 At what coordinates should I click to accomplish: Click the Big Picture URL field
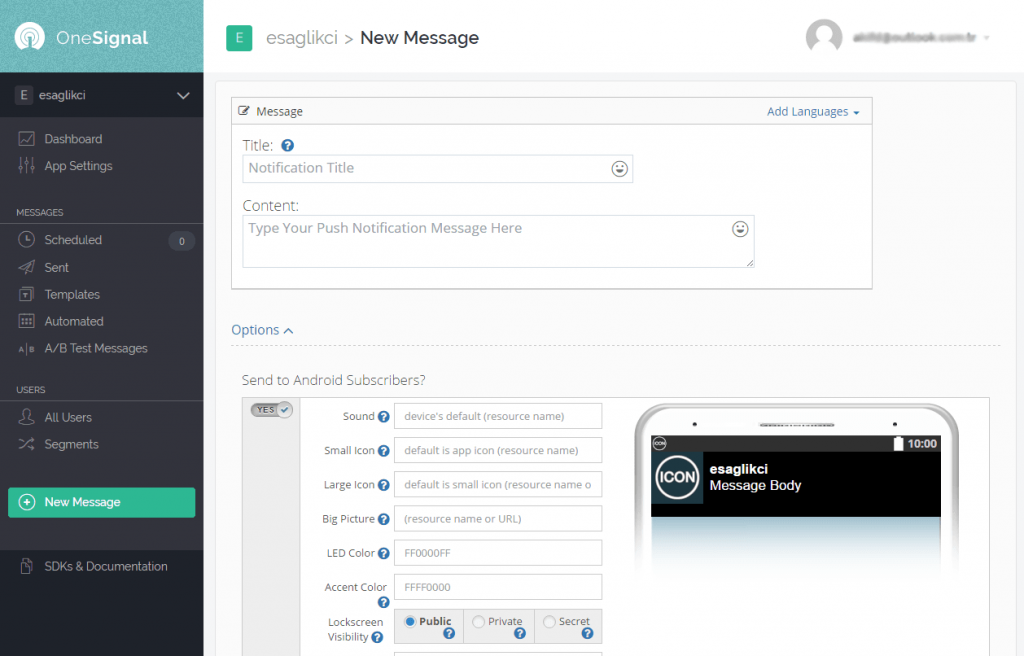(498, 519)
